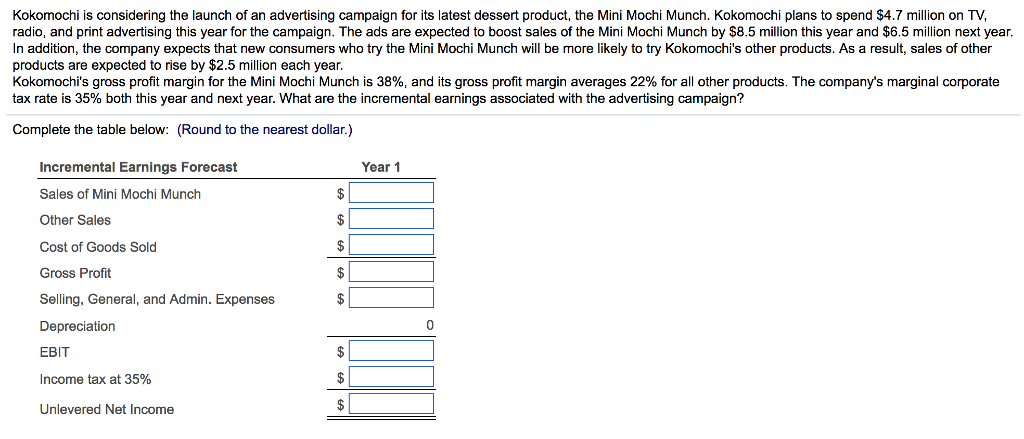
Task: Select the Cost of Goods Sold input box
Action: (x=392, y=246)
